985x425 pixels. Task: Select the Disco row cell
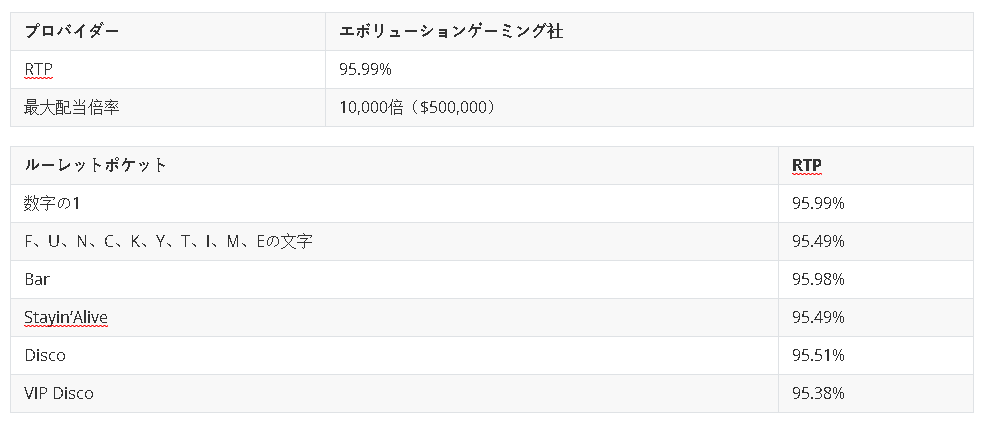395,355
